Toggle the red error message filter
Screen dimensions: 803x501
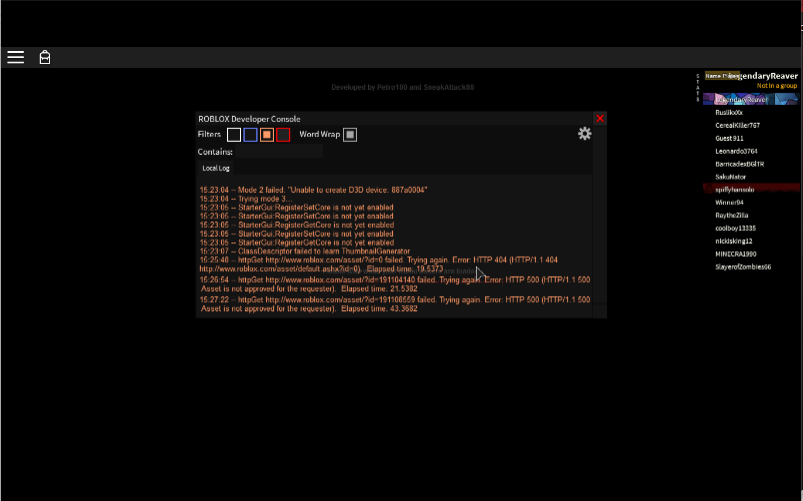point(283,135)
